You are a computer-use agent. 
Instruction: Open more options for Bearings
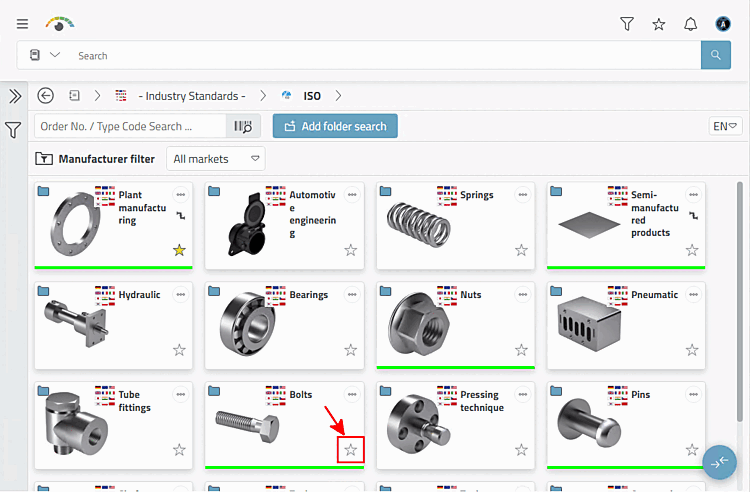pyautogui.click(x=352, y=295)
